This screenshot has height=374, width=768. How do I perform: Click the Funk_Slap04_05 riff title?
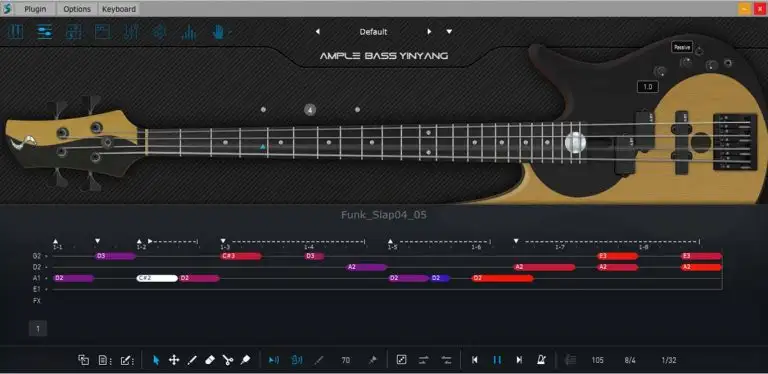pos(384,214)
